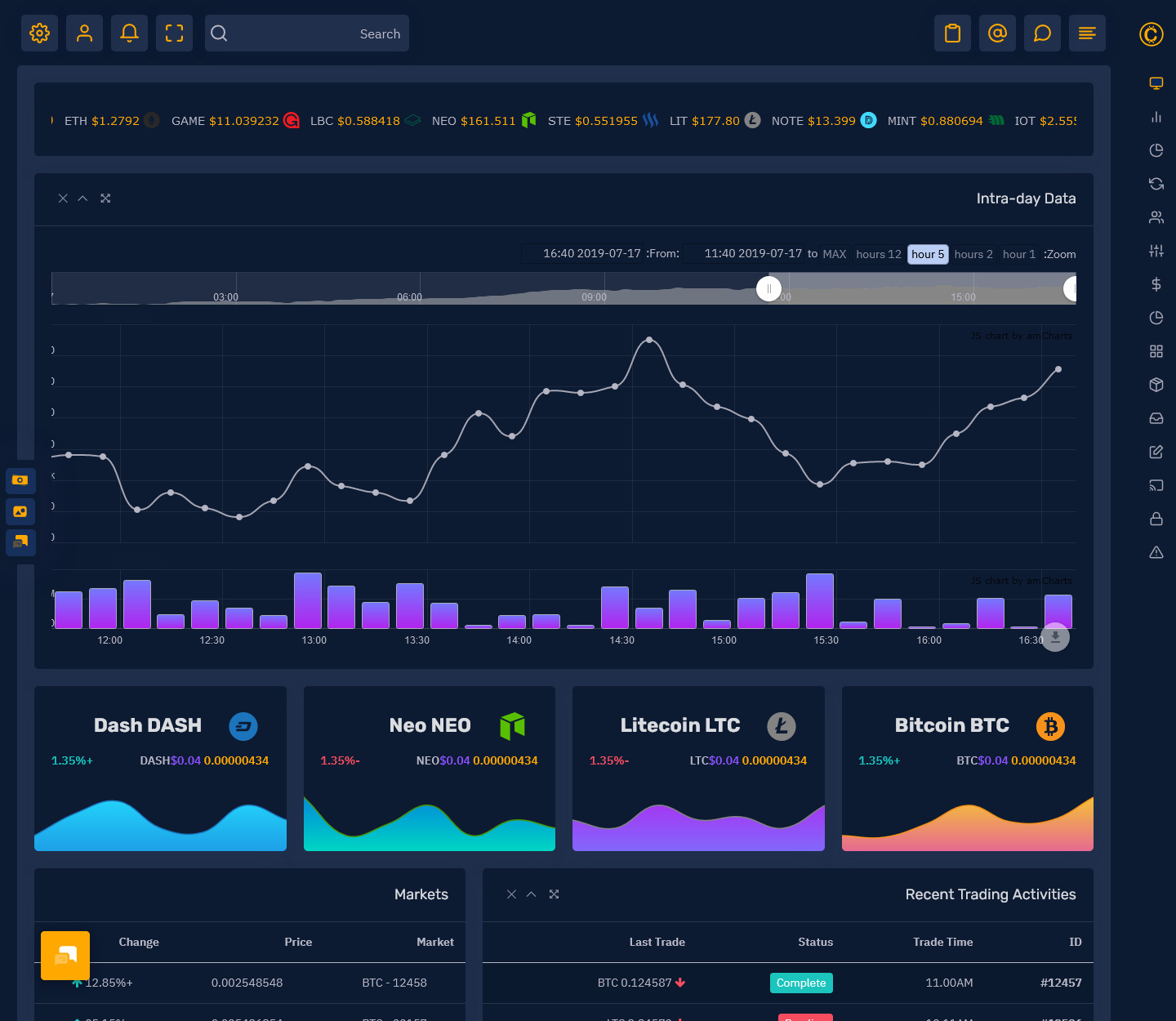Click the crypto logo in sidebar top

coord(1151,34)
